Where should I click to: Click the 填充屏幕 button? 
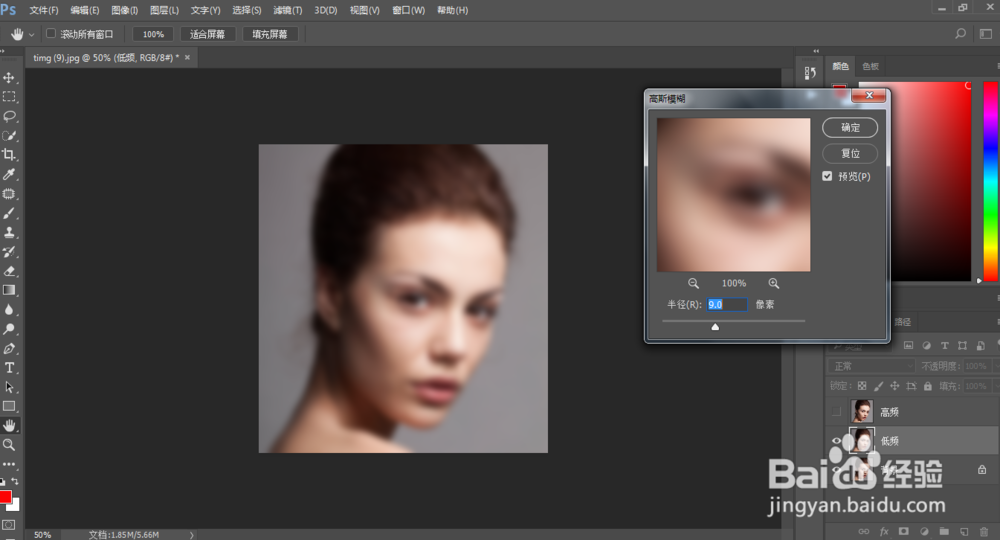[270, 34]
